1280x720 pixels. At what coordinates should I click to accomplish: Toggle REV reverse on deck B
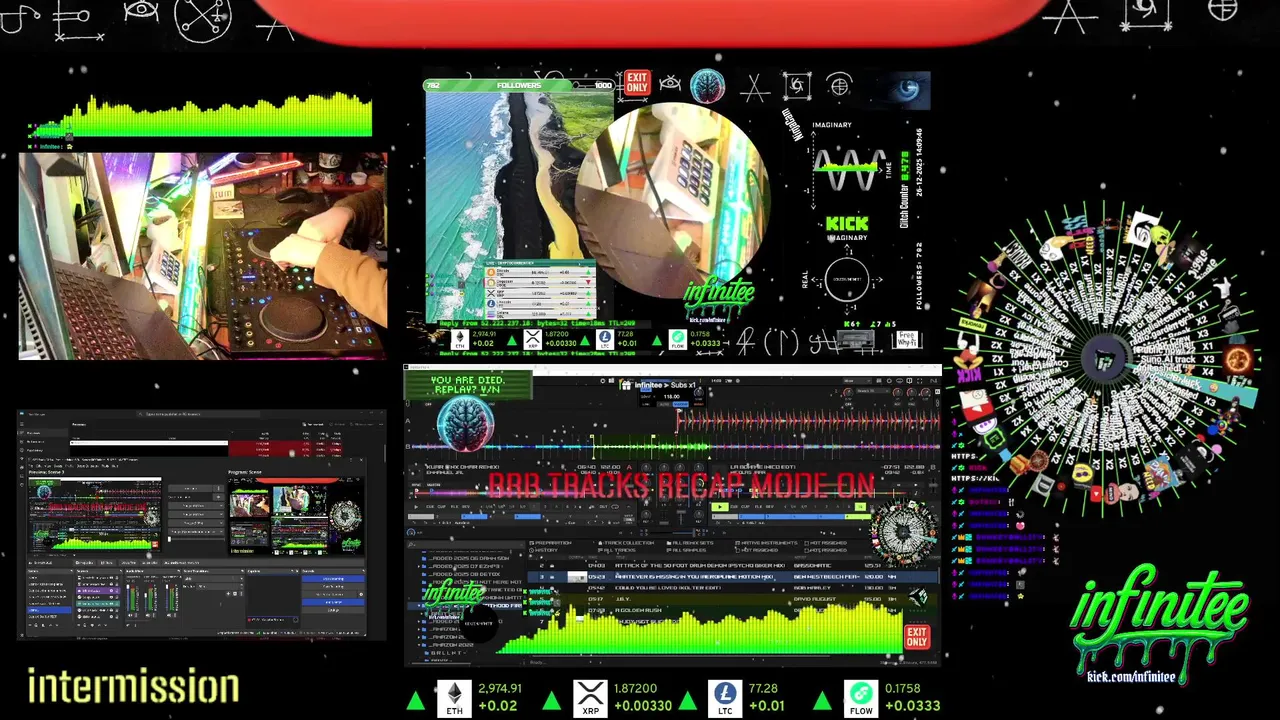770,507
